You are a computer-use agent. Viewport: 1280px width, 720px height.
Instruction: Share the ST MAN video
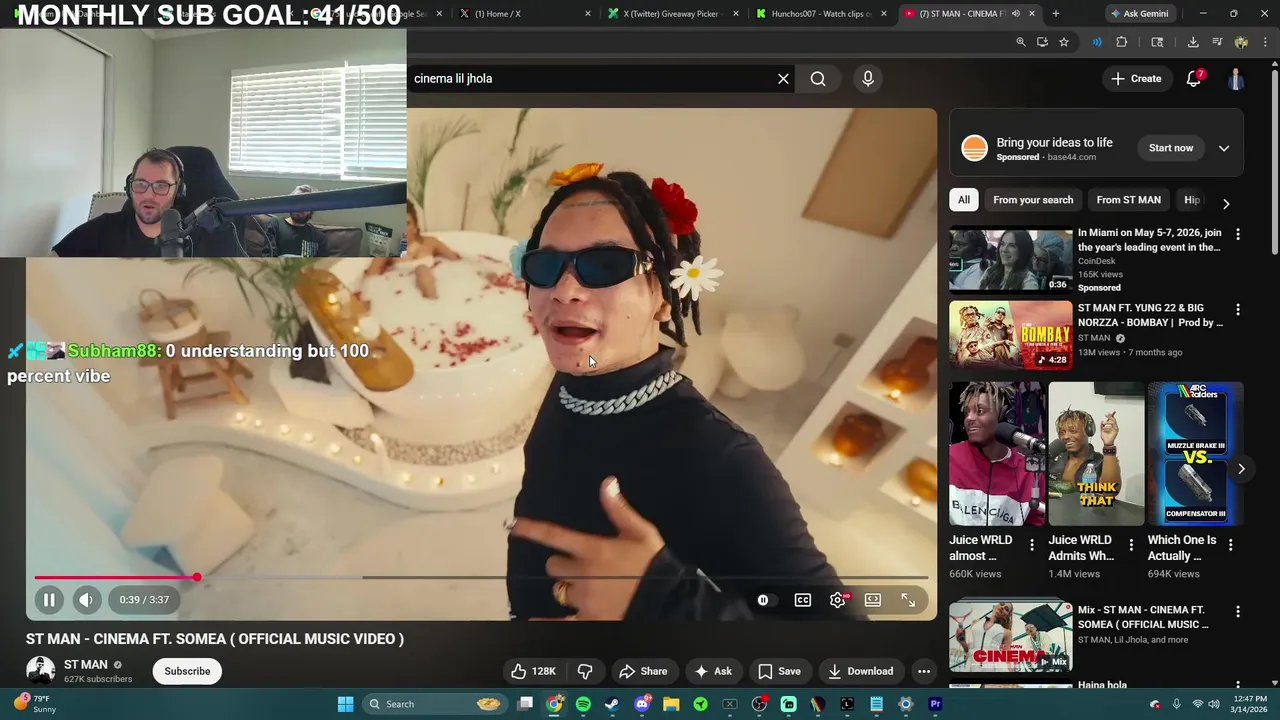(x=643, y=671)
